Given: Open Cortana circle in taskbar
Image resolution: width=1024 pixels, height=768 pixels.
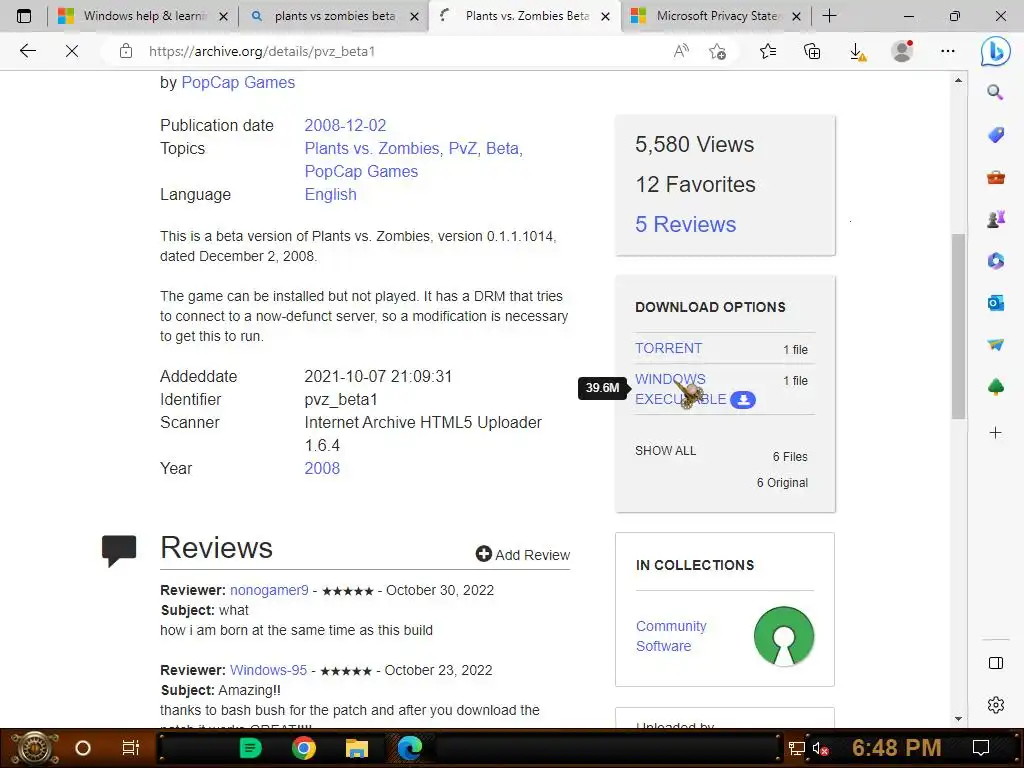Looking at the screenshot, I should coord(83,748).
